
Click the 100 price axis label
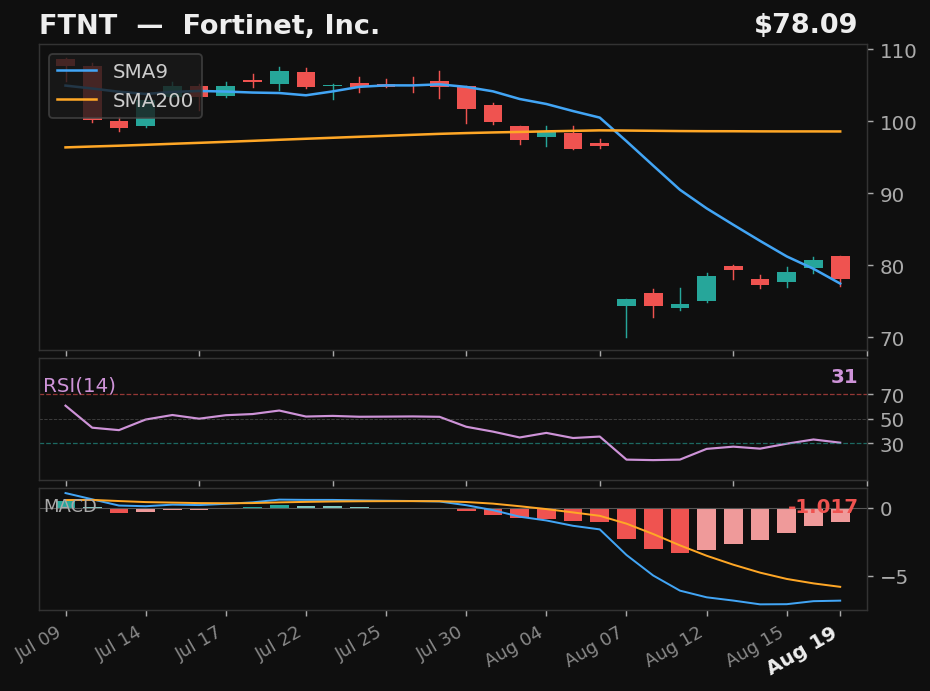click(x=898, y=123)
